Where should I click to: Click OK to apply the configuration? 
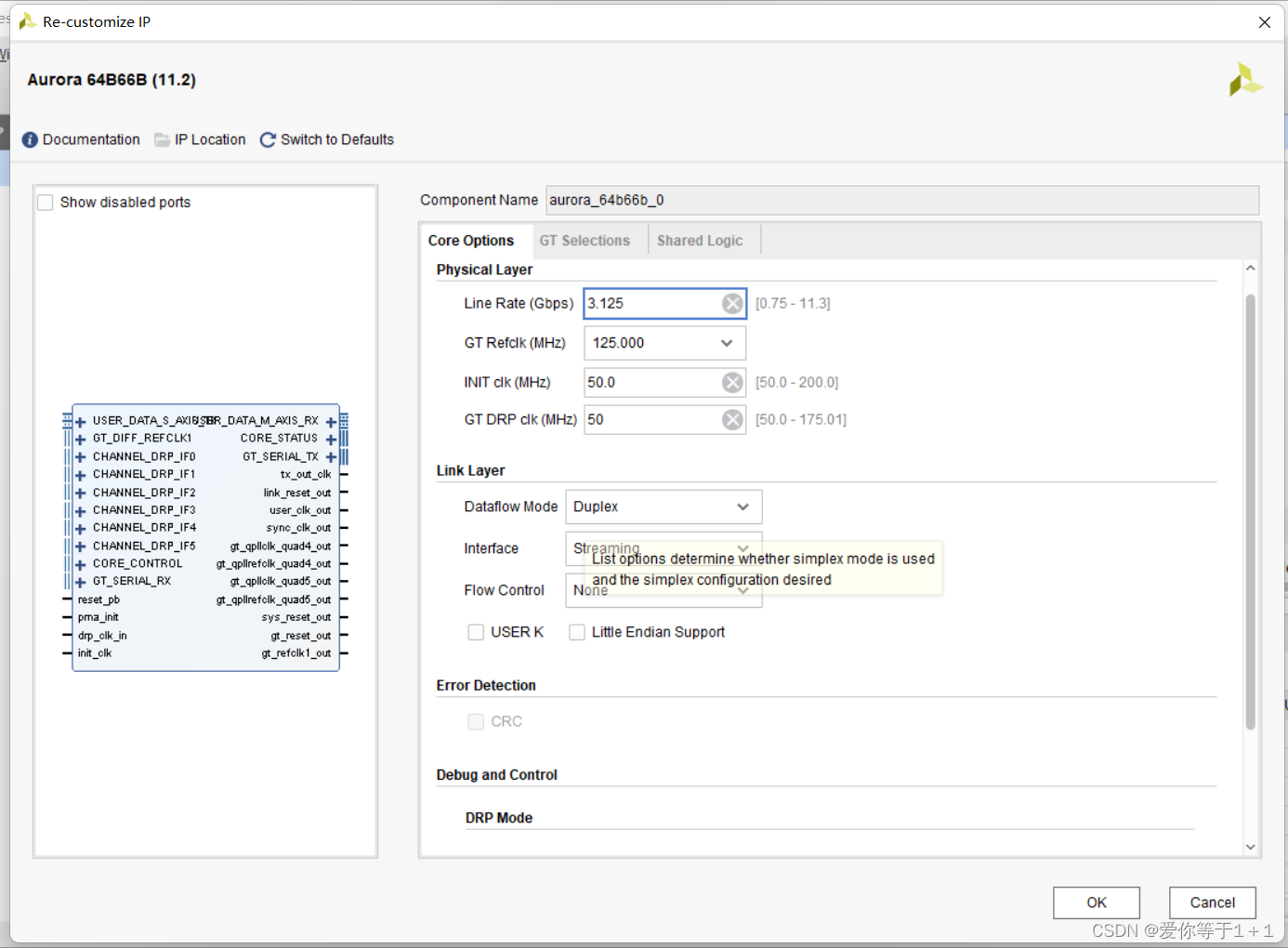click(x=1097, y=902)
